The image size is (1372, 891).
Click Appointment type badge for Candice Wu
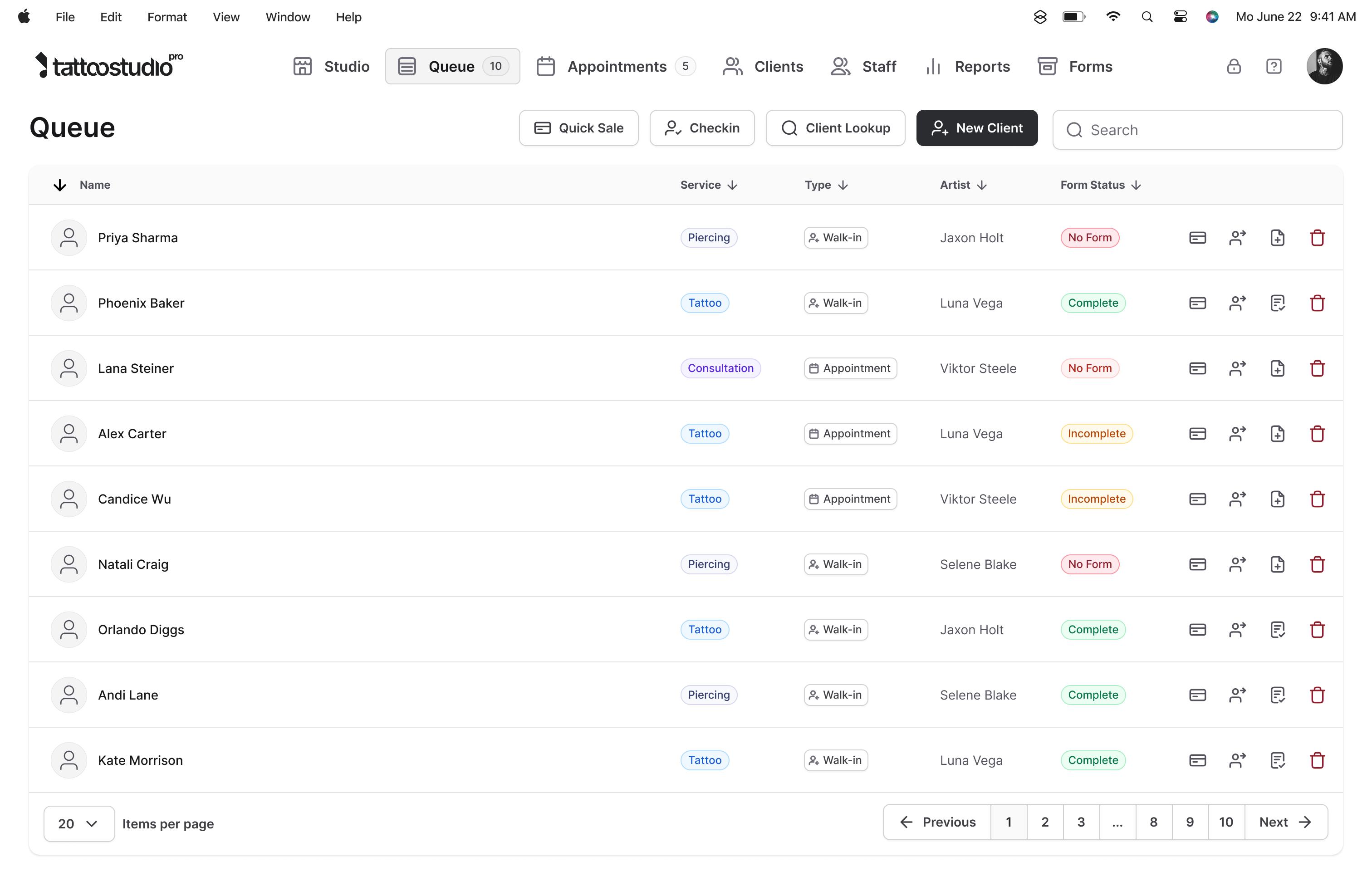(850, 499)
